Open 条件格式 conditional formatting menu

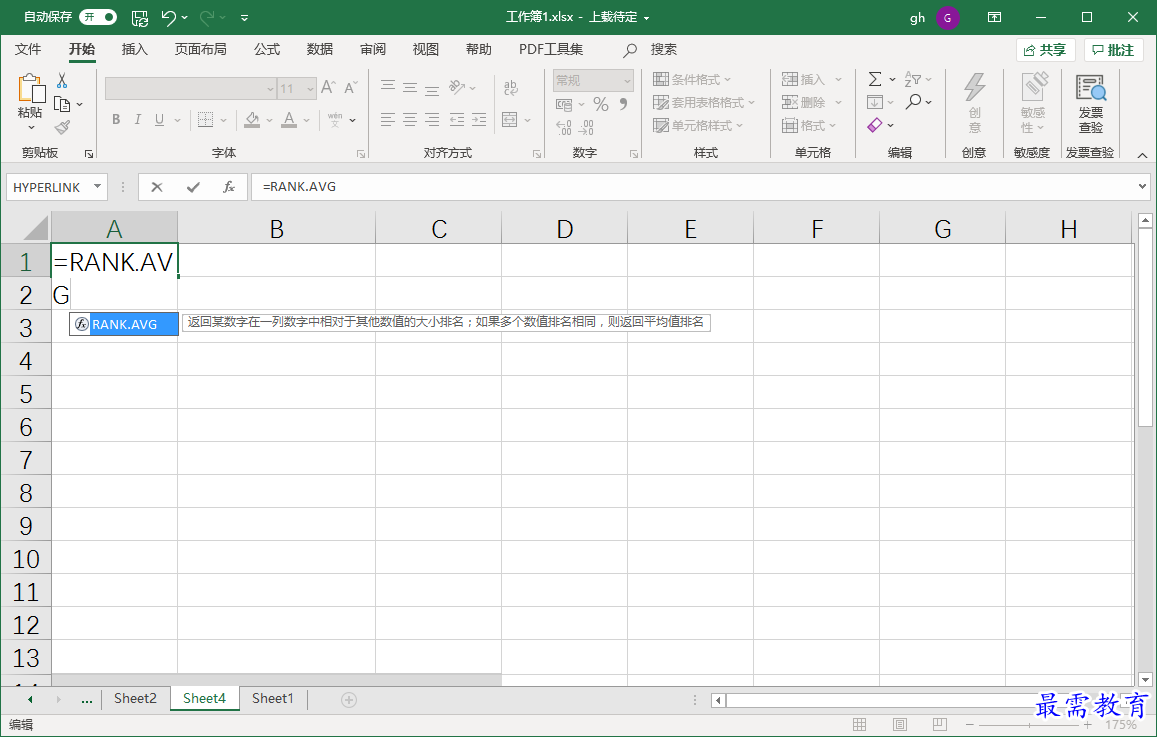[692, 80]
